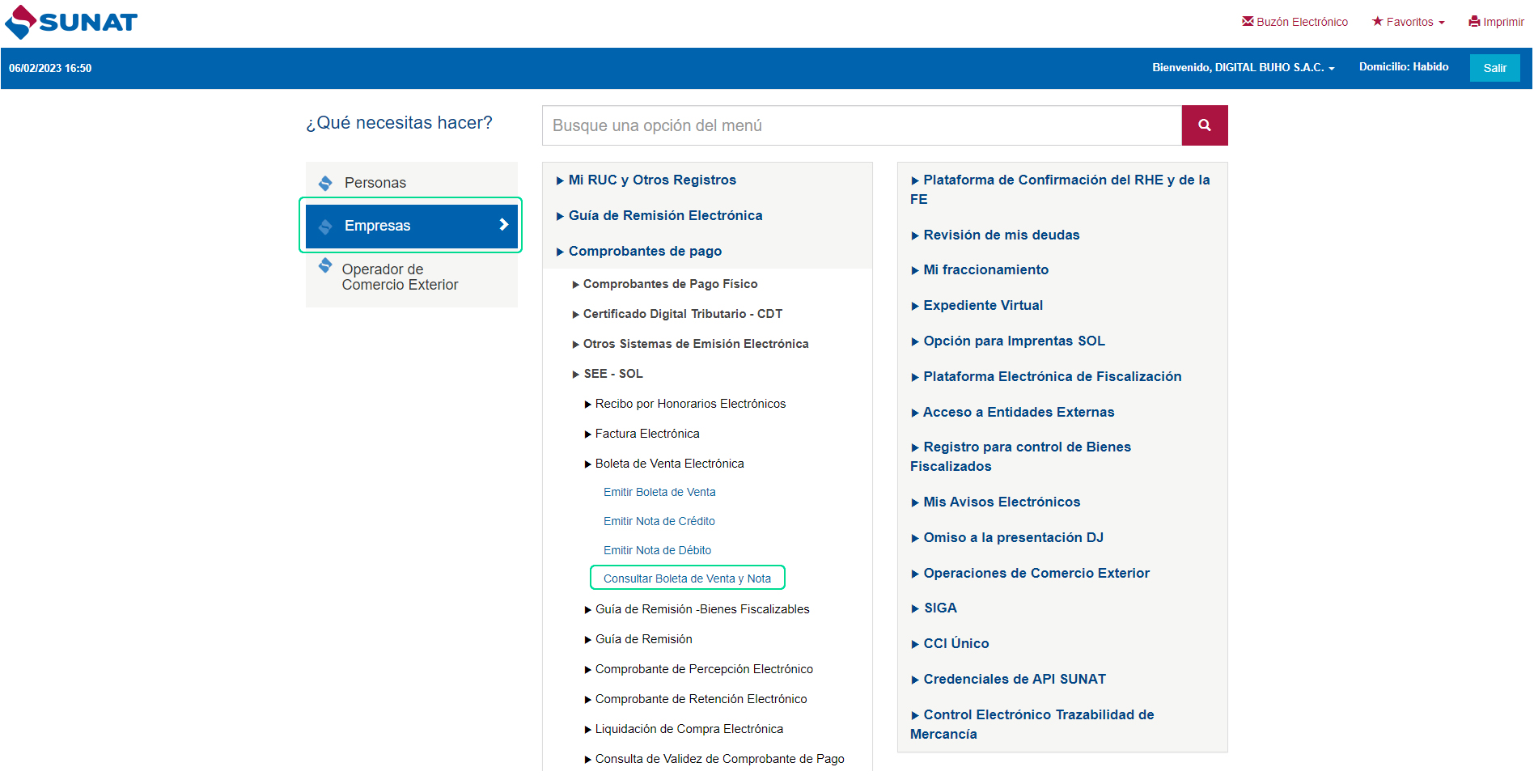This screenshot has width=1534, height=784.
Task: Open Emitir Nota de Crédito
Action: pyautogui.click(x=659, y=521)
